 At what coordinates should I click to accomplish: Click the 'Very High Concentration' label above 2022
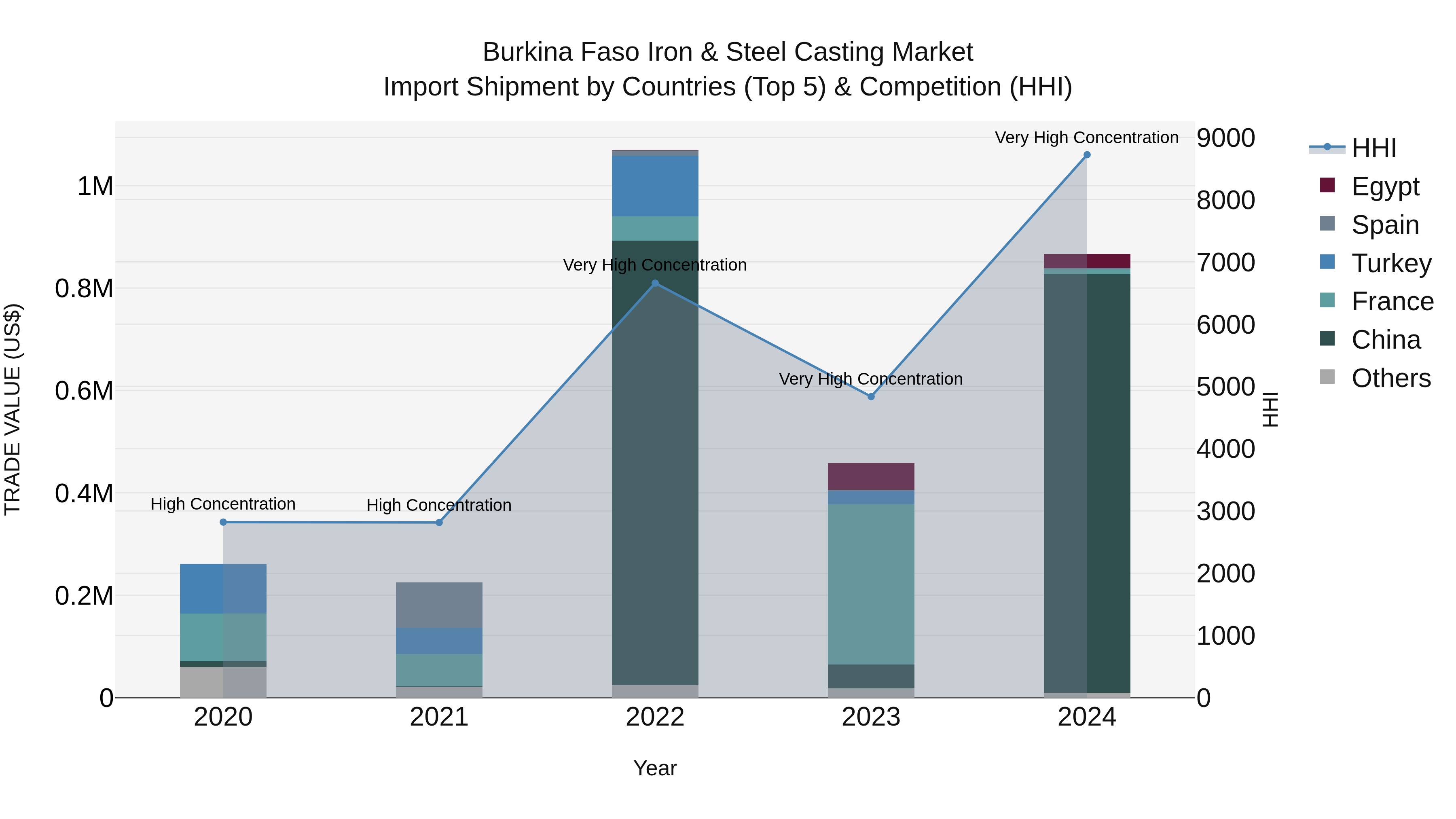pyautogui.click(x=655, y=265)
